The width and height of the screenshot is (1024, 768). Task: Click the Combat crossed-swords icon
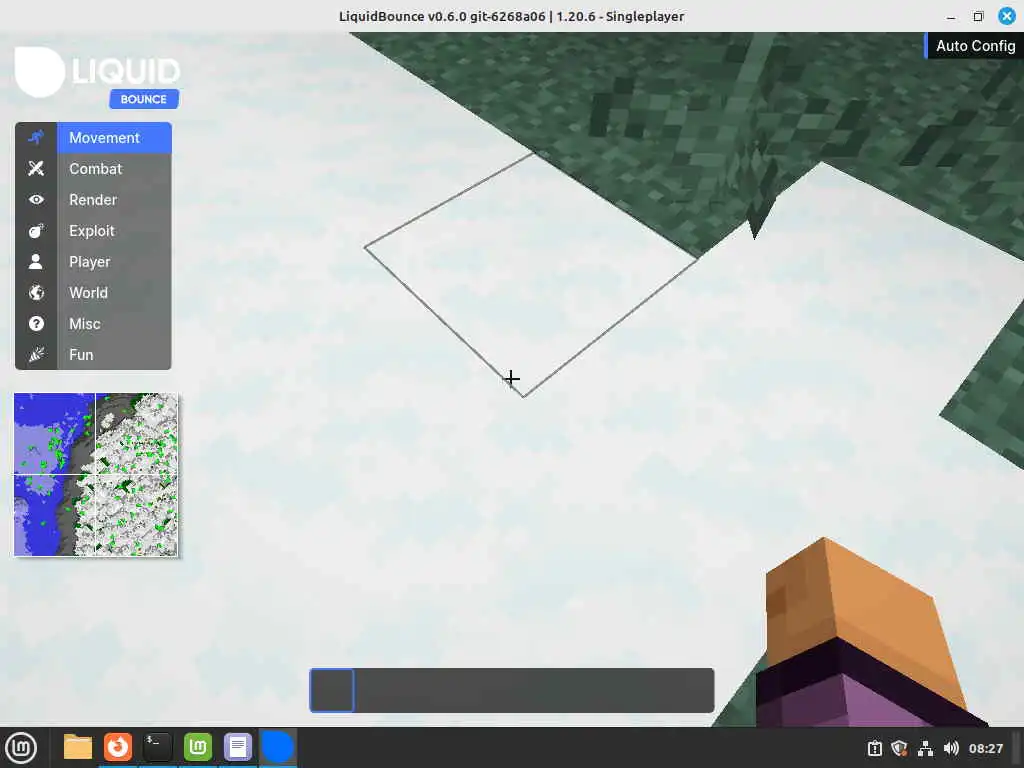[x=36, y=168]
